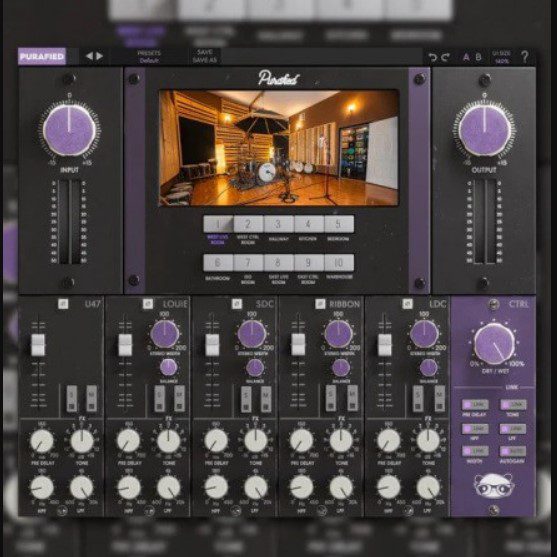Open the UI Size dropdown
The image size is (557, 557).
501,57
